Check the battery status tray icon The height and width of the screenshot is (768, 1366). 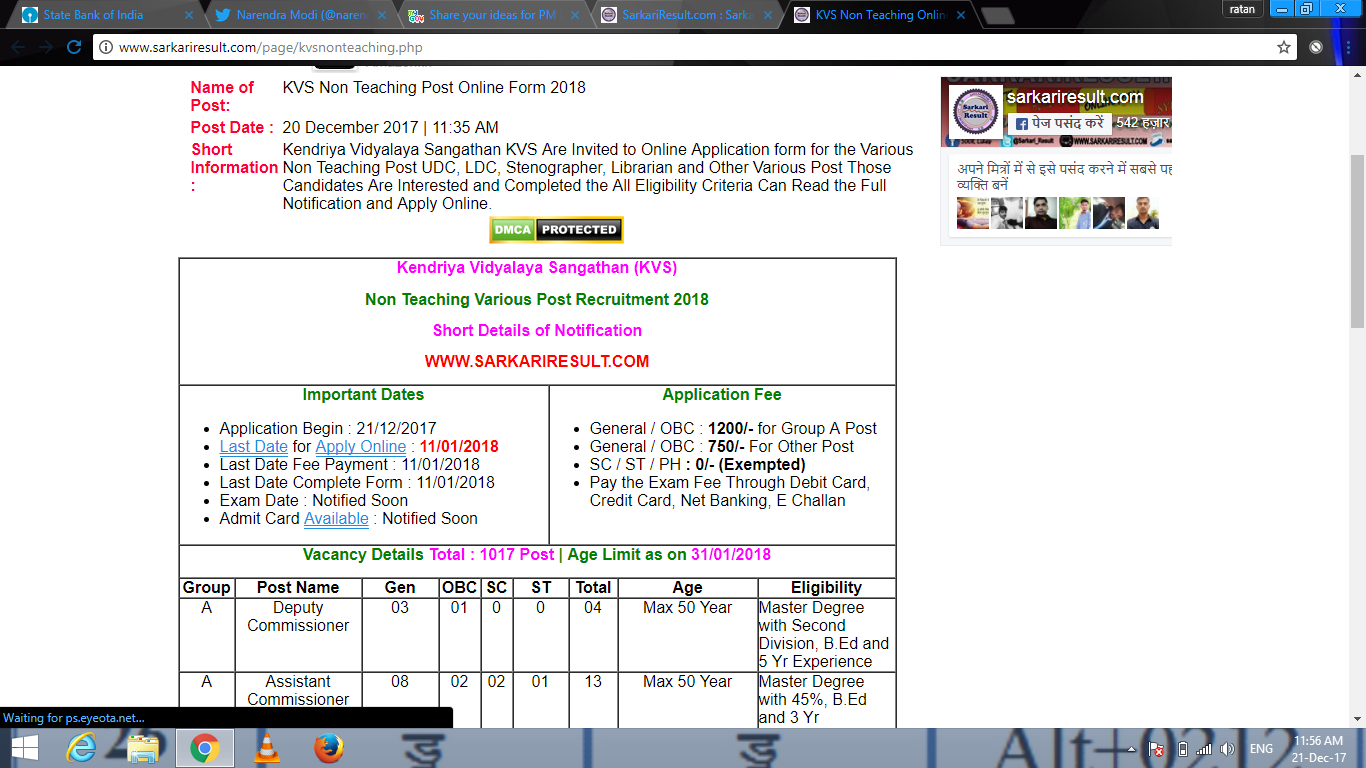1183,749
